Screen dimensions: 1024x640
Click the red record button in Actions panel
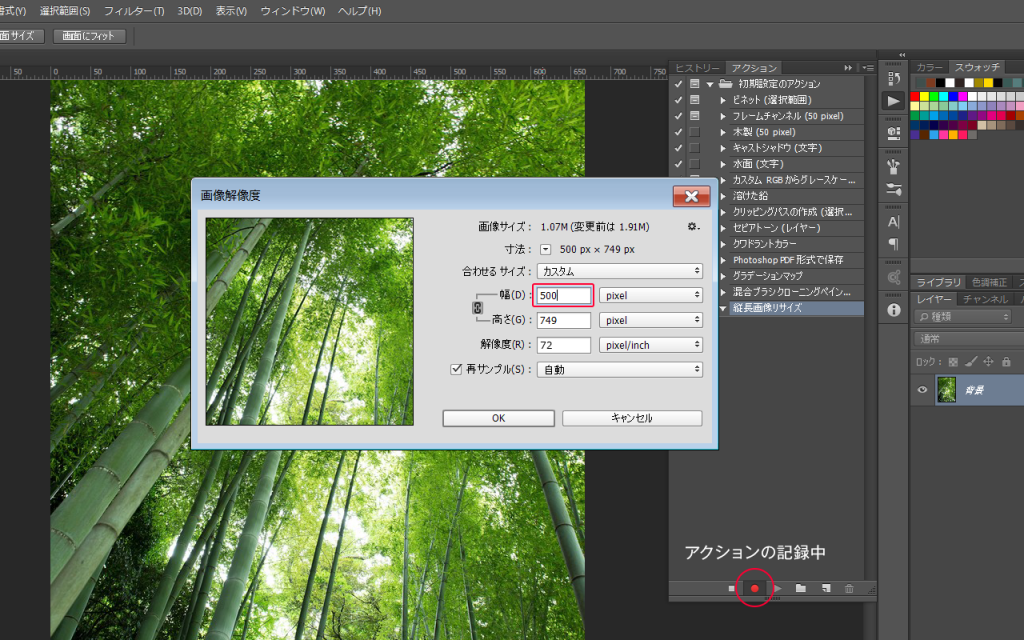coord(755,588)
